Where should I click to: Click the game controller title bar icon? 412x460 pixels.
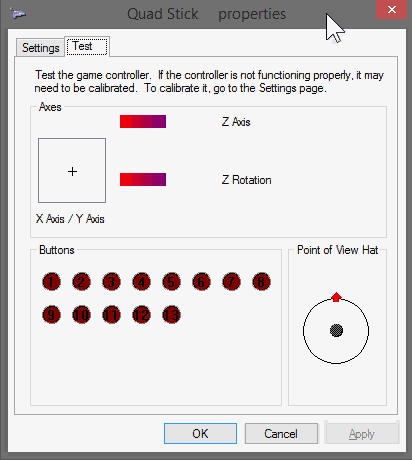(18, 14)
